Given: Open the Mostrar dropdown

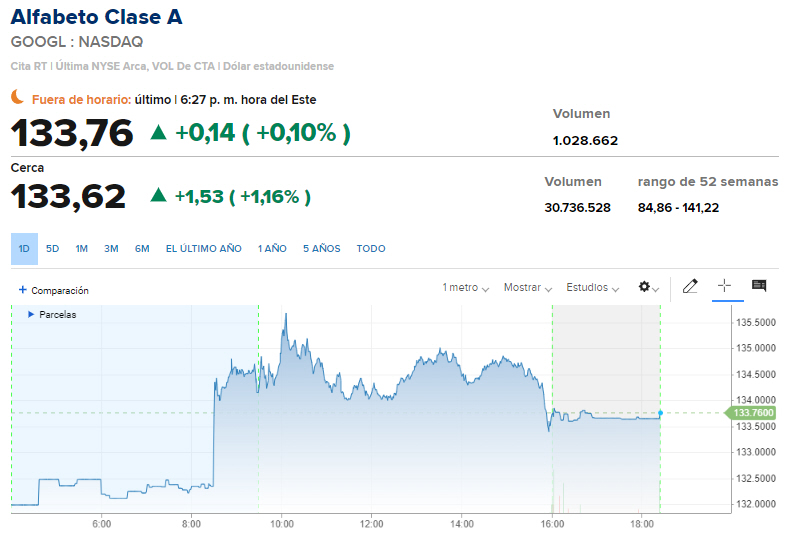Looking at the screenshot, I should 527,288.
